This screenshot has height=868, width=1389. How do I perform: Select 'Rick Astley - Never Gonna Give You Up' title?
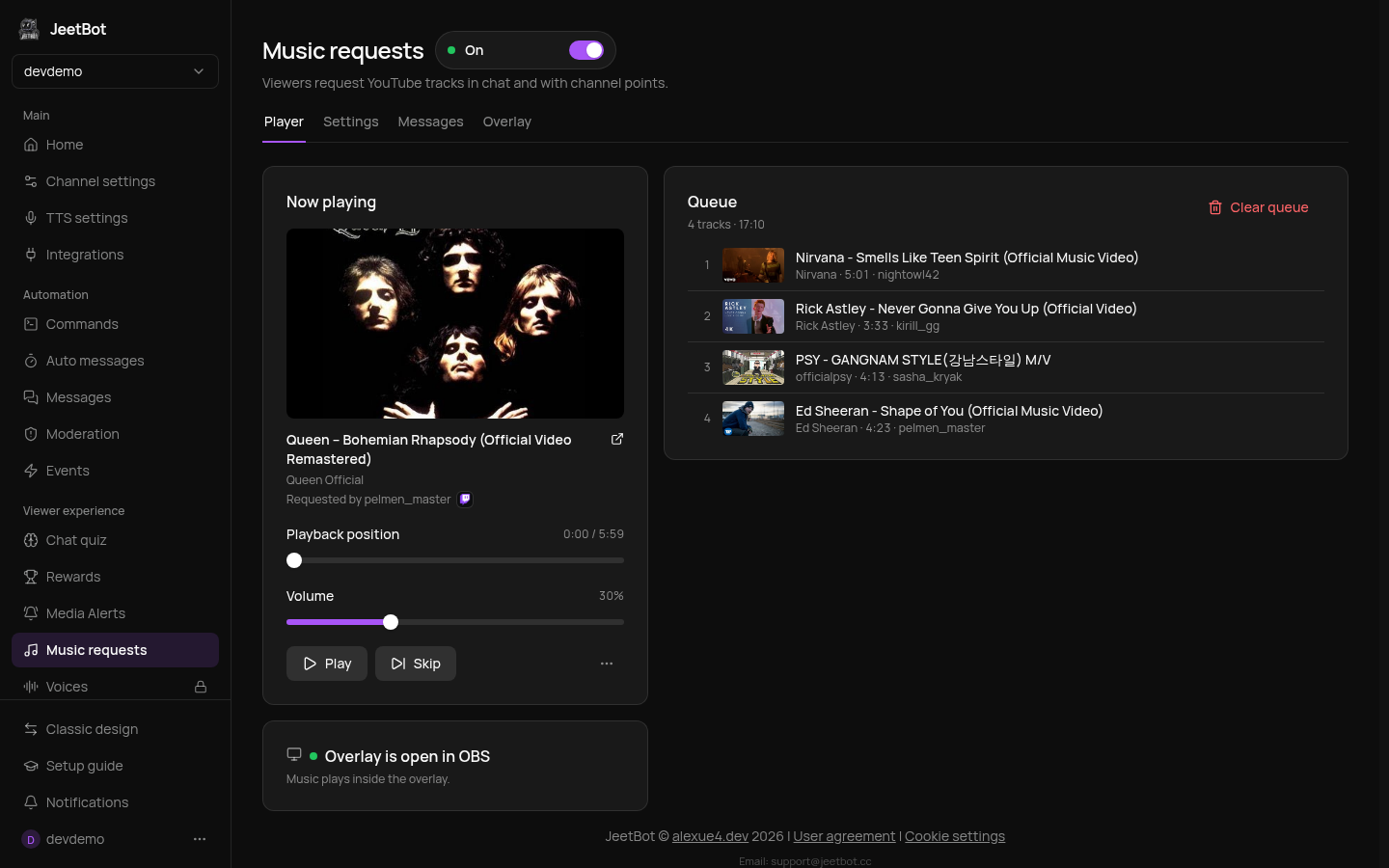[966, 309]
